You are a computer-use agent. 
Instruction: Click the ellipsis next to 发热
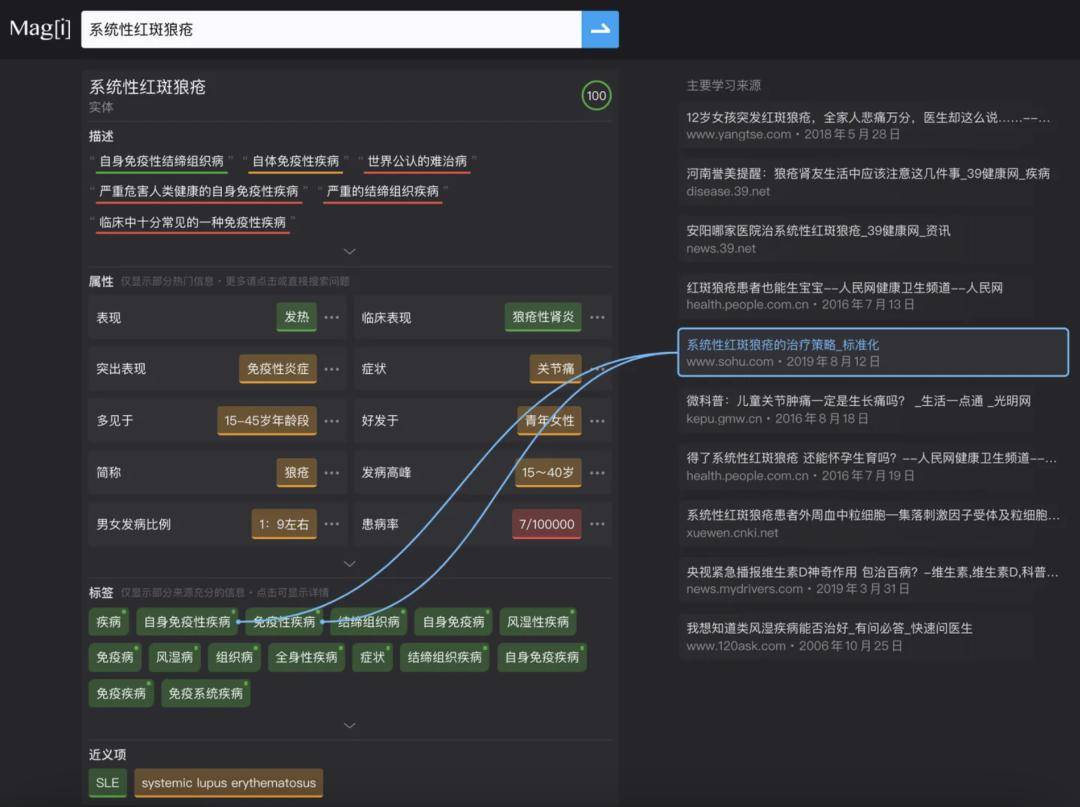click(x=332, y=318)
